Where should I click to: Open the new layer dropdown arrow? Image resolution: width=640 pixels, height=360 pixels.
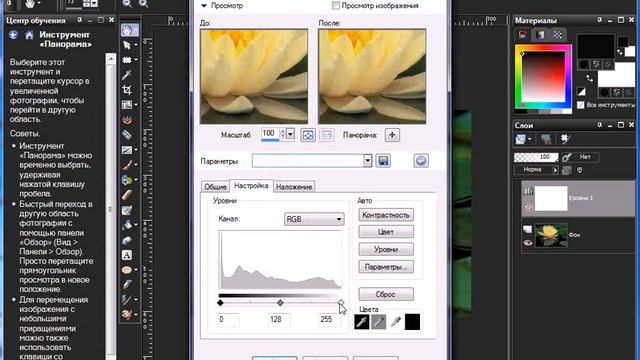click(x=529, y=140)
